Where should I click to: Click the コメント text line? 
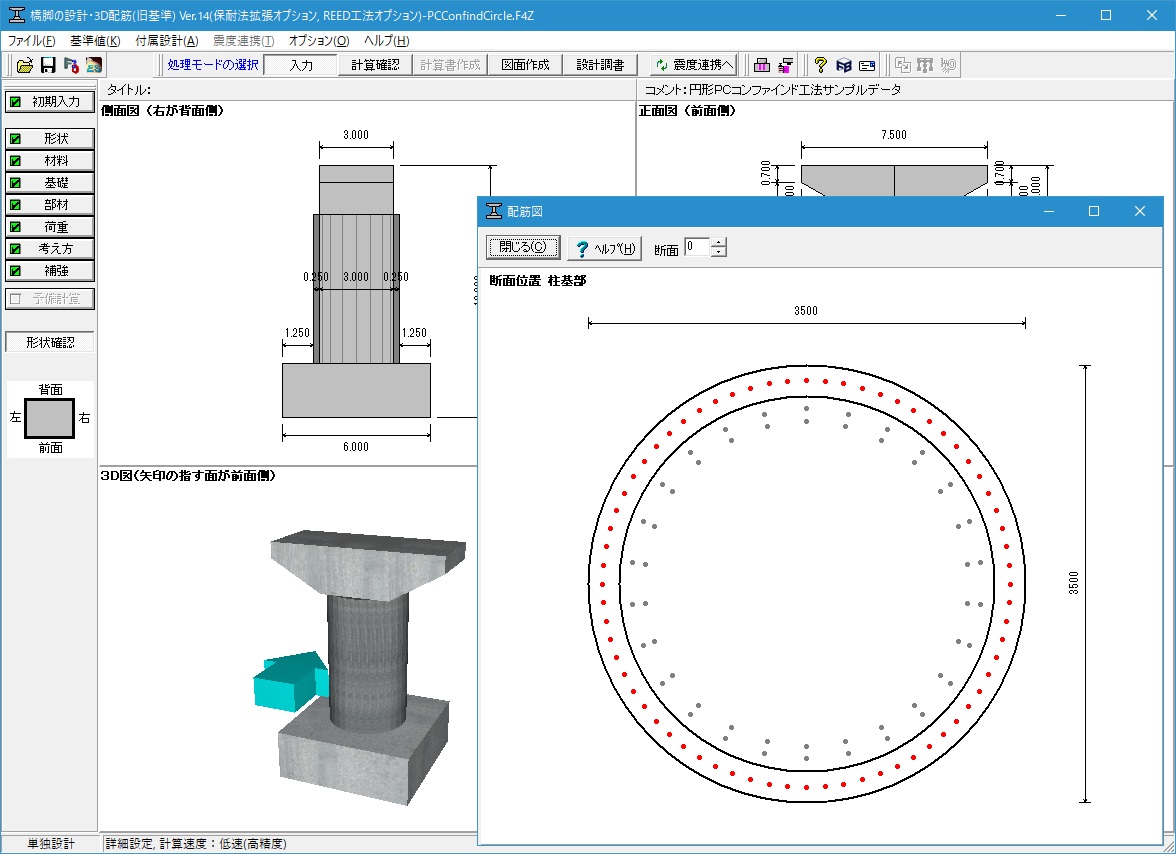(772, 89)
